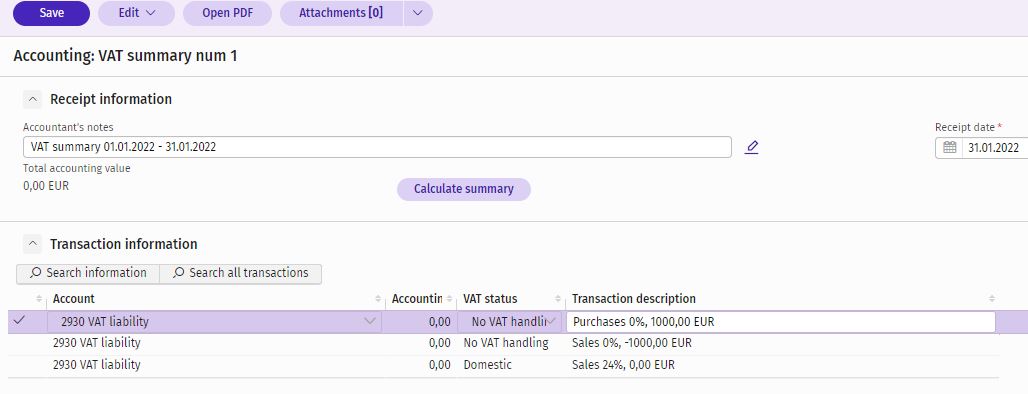Select row 'Sales 24%, 0,00 EUR'
The image size is (1028, 394).
(505, 365)
